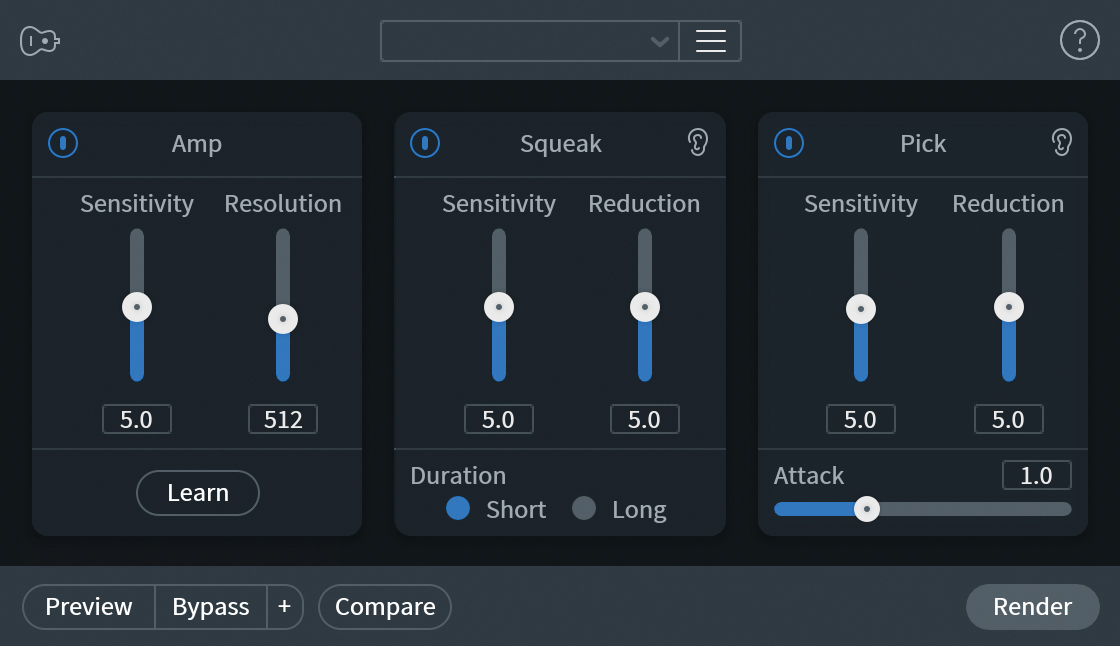Click the Compare button
The image size is (1120, 646).
(x=384, y=606)
